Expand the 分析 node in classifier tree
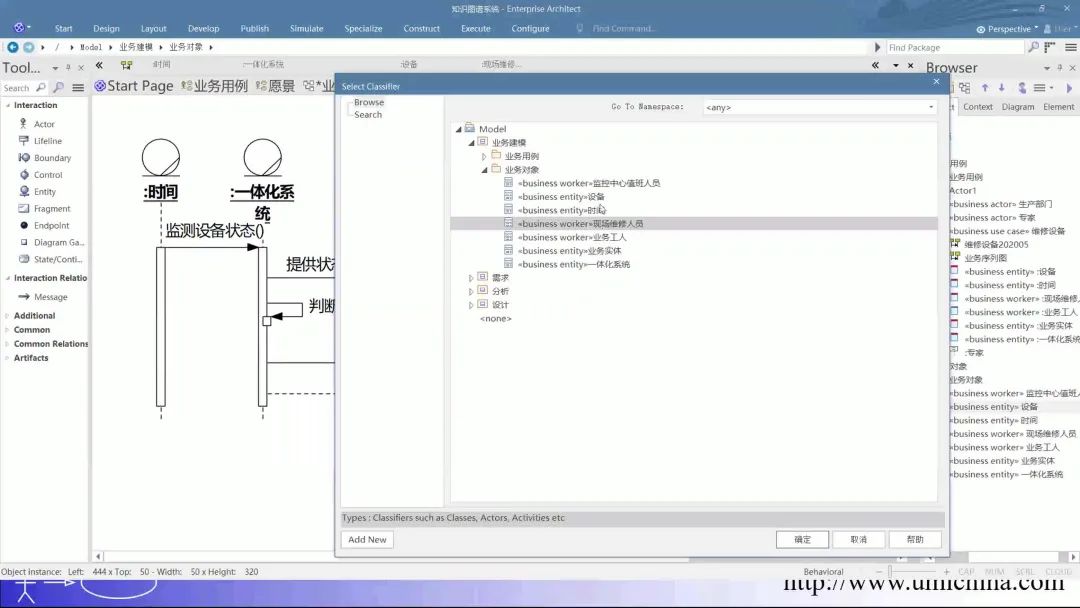The height and width of the screenshot is (608, 1080). click(471, 291)
